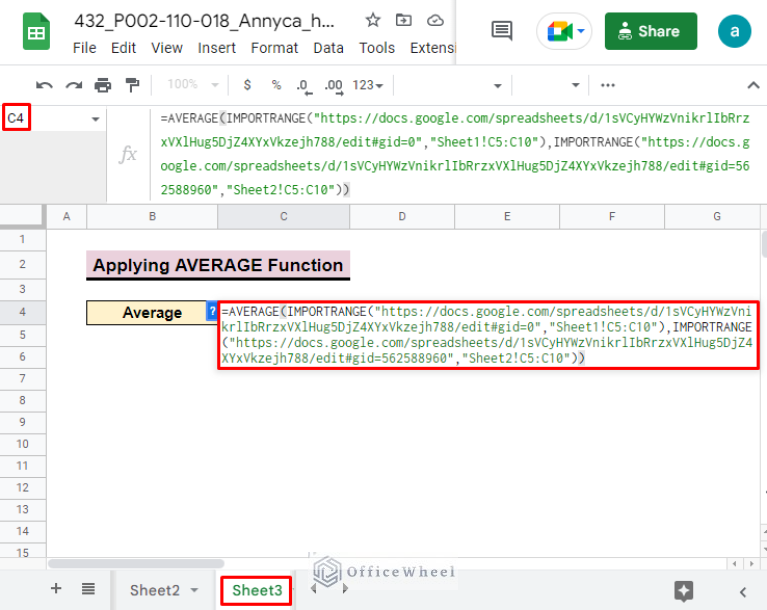Open the File menu
Screen dimensions: 767x610
85,48
